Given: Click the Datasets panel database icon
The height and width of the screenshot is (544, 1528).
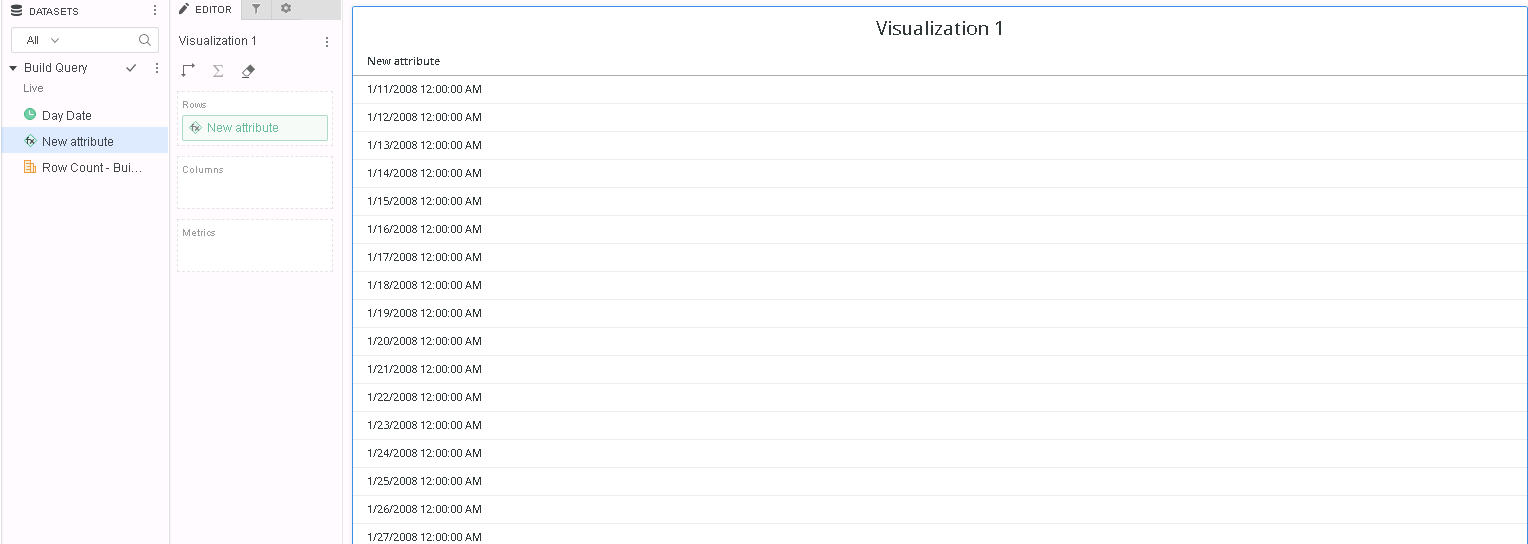Looking at the screenshot, I should (x=16, y=11).
